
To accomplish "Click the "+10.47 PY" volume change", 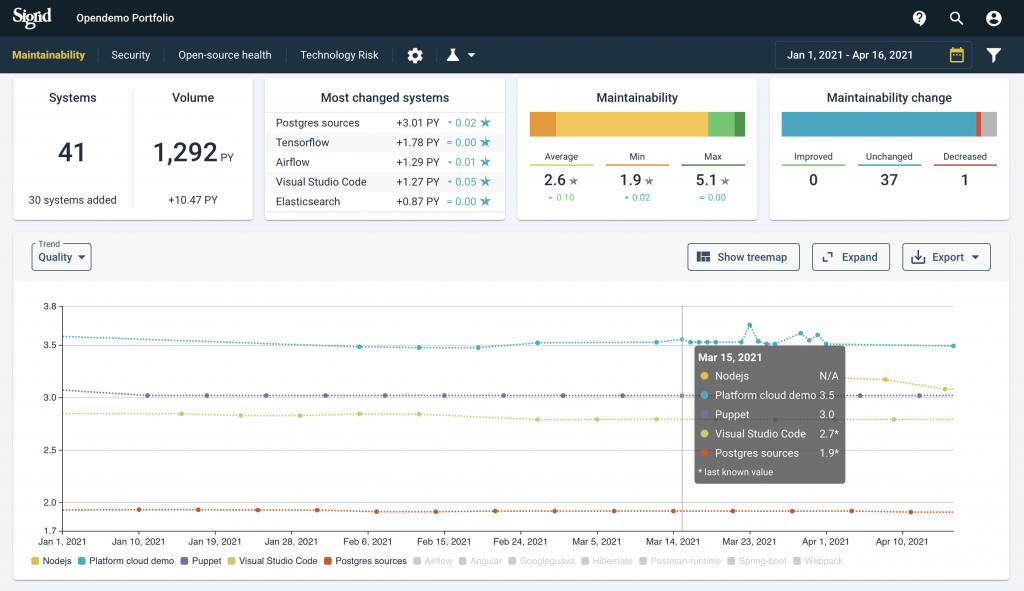I will click(193, 200).
